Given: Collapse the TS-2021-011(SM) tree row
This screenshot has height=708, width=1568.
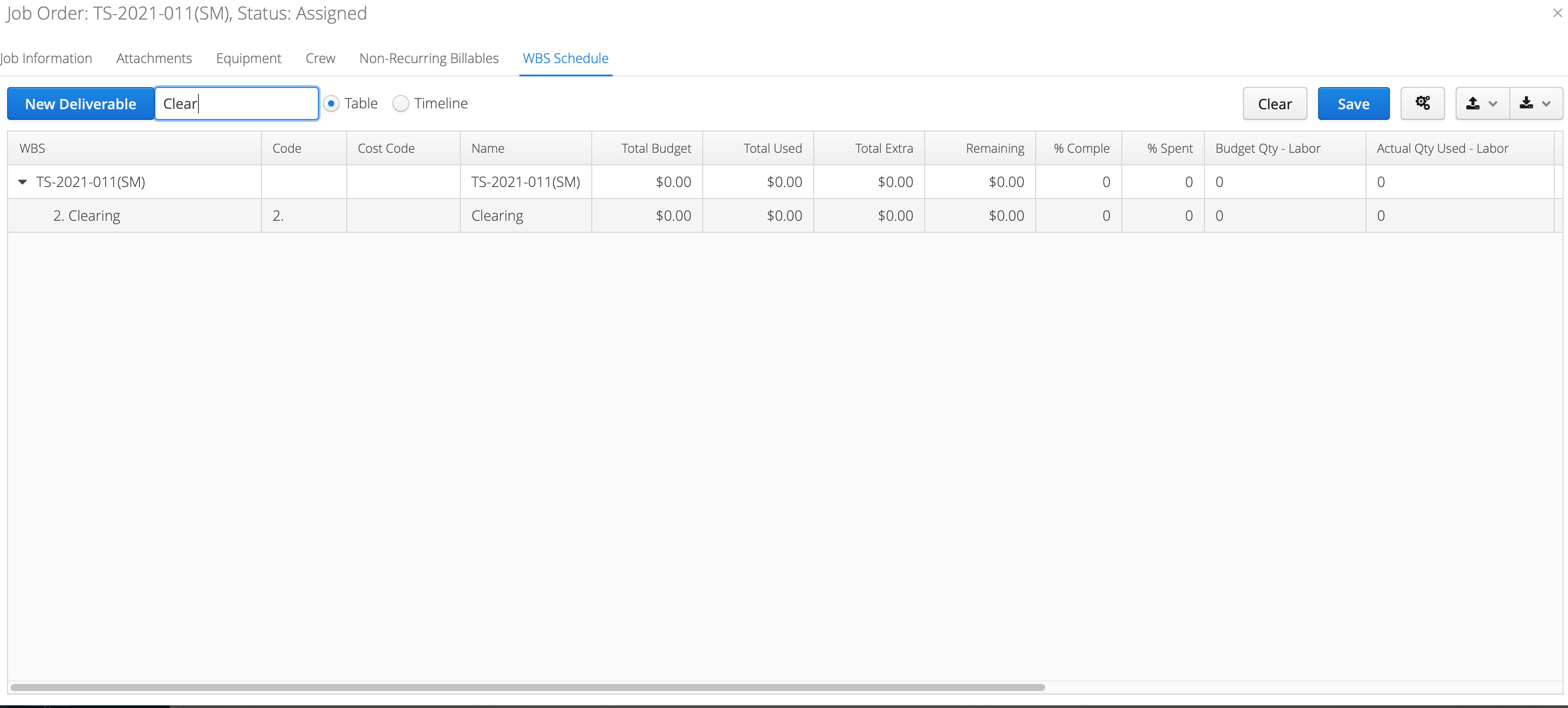Looking at the screenshot, I should [23, 182].
